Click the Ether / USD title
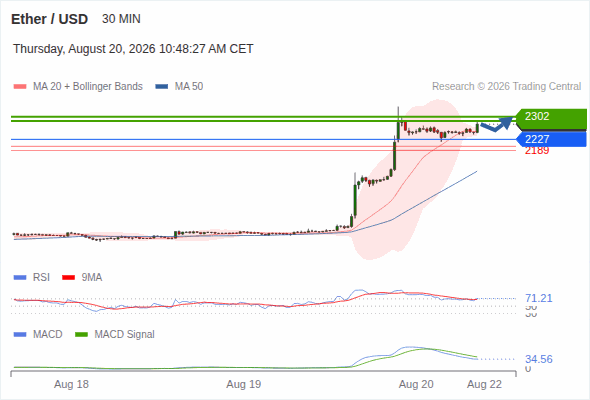The height and width of the screenshot is (400, 590). point(49,19)
